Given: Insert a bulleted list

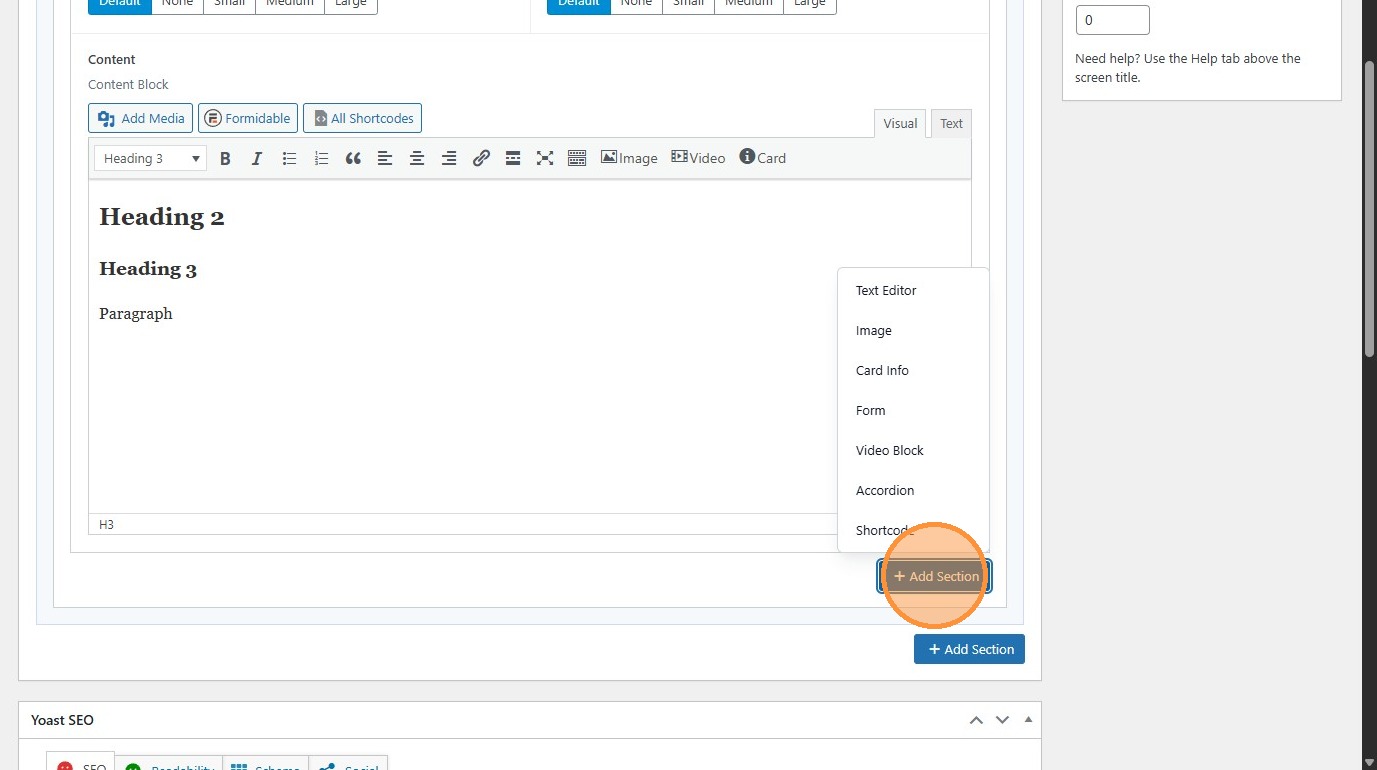Looking at the screenshot, I should click(x=289, y=158).
